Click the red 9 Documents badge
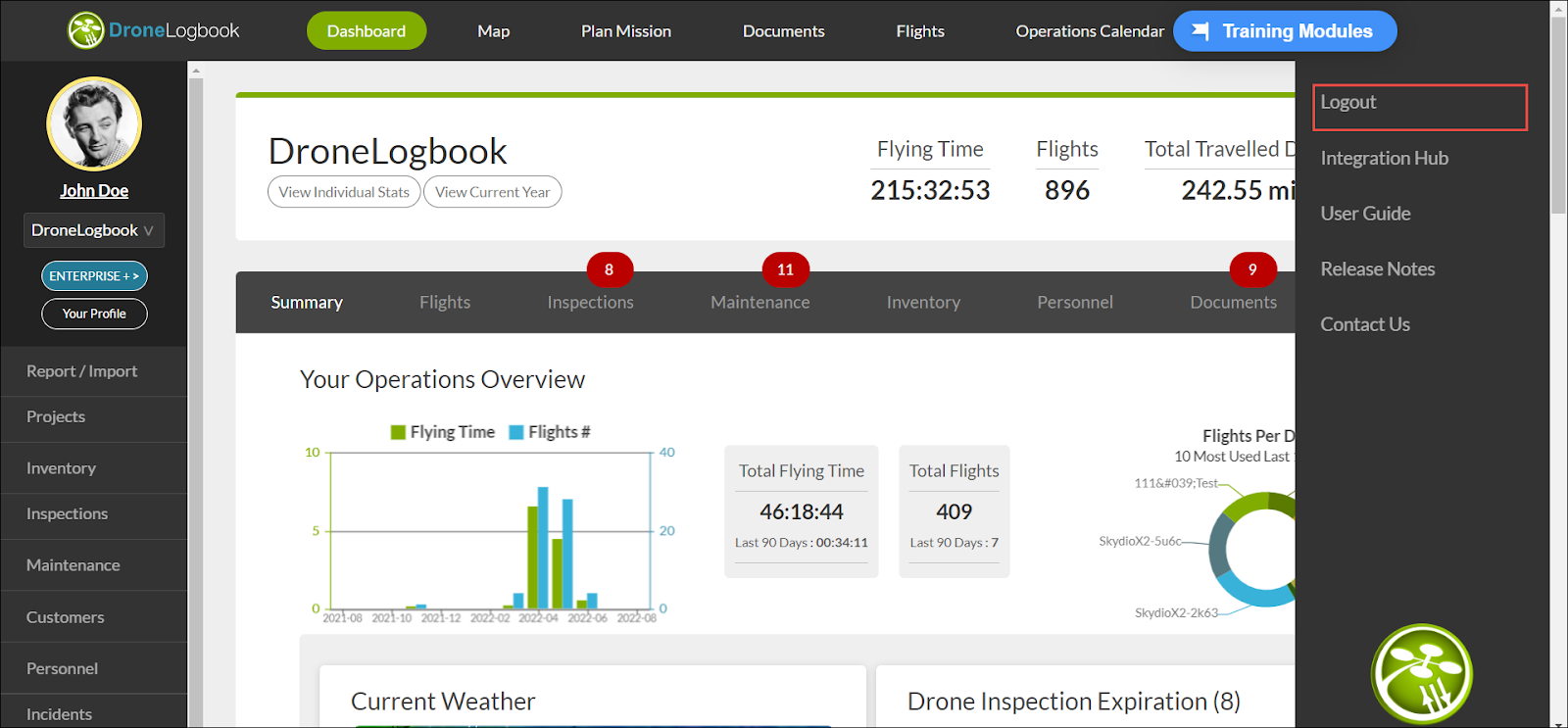Image resolution: width=1568 pixels, height=728 pixels. 1252,269
